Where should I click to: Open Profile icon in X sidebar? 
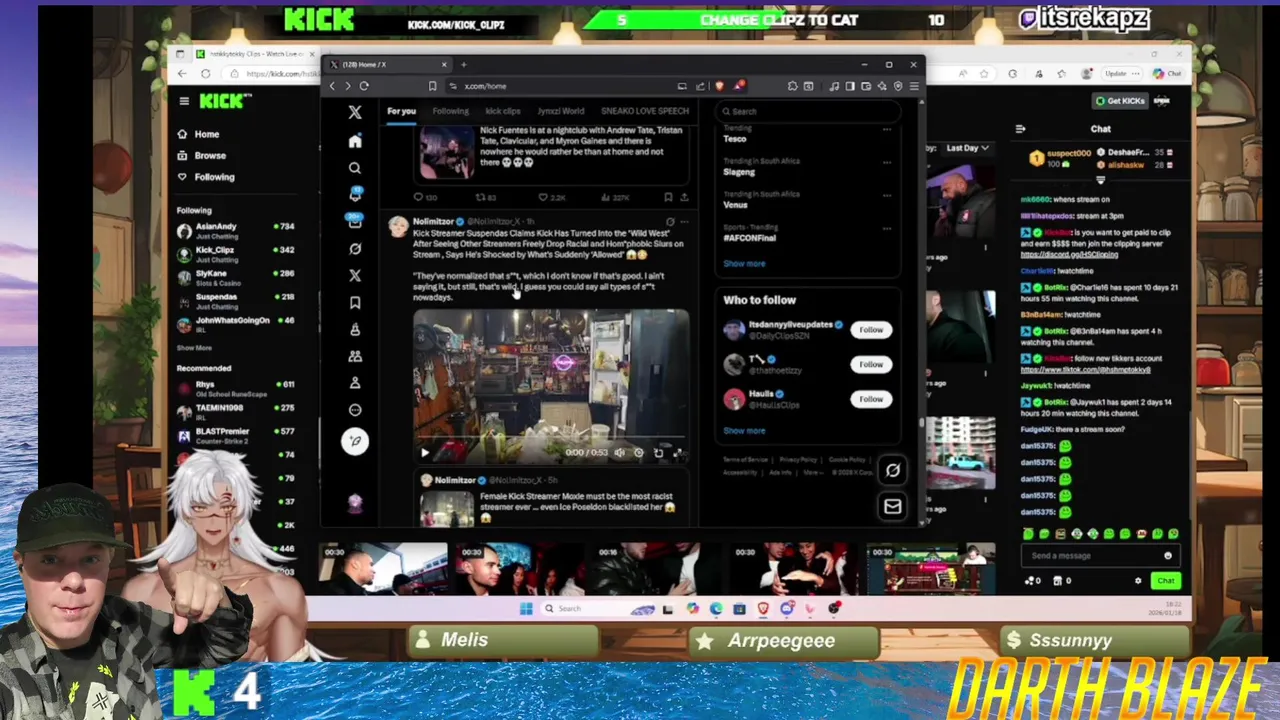point(355,383)
